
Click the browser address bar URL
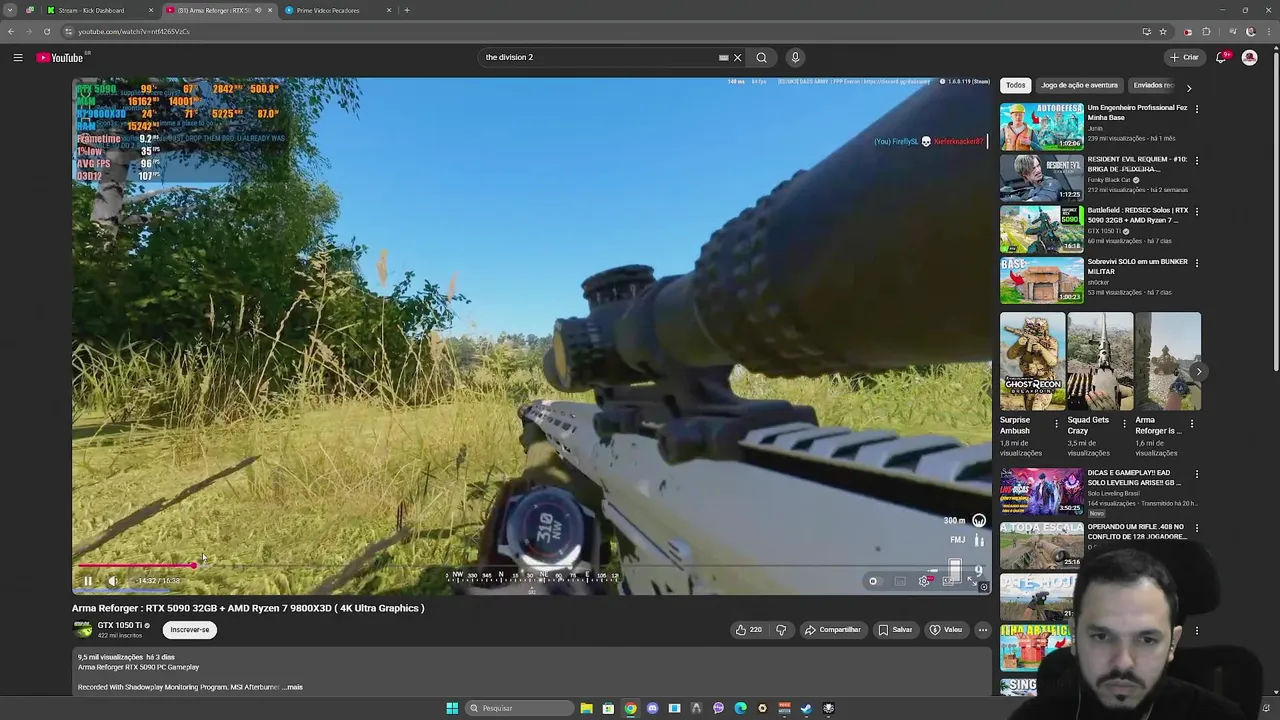[x=134, y=32]
